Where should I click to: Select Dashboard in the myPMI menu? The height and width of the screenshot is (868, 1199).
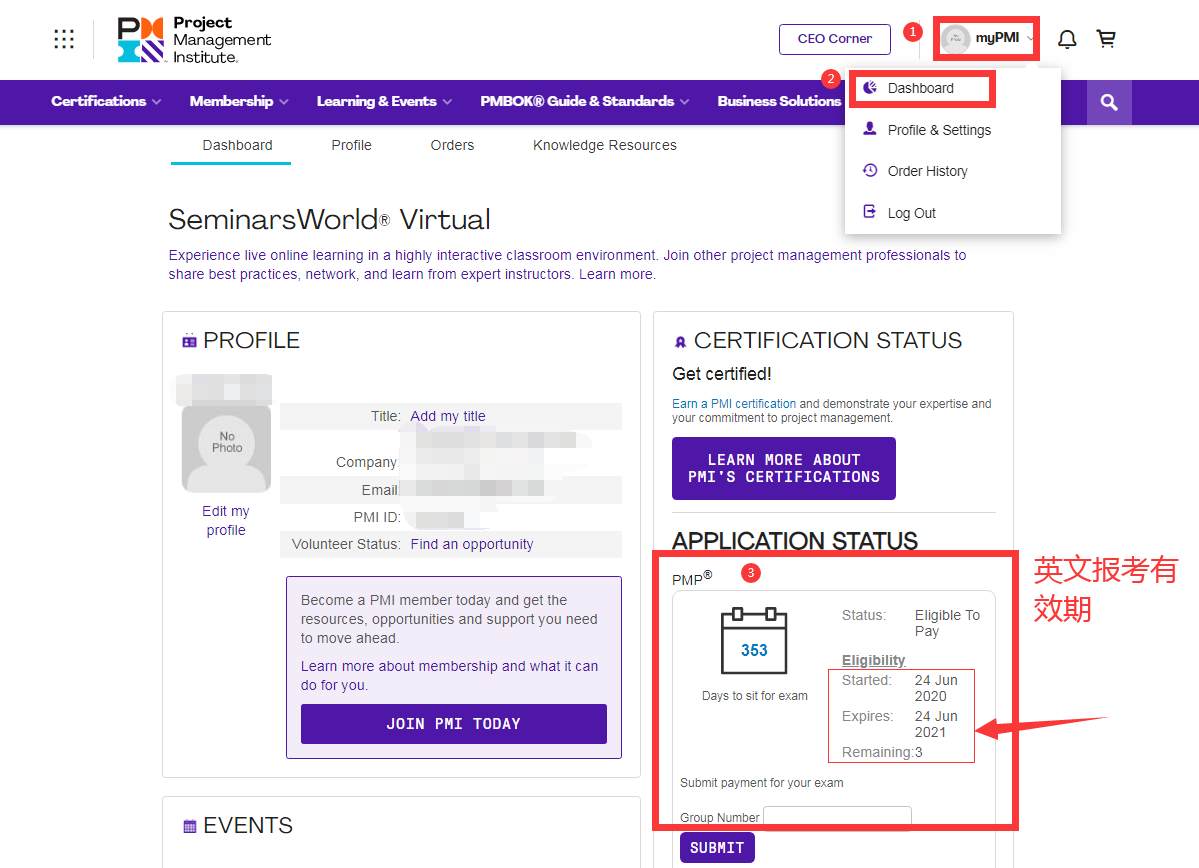(x=921, y=89)
